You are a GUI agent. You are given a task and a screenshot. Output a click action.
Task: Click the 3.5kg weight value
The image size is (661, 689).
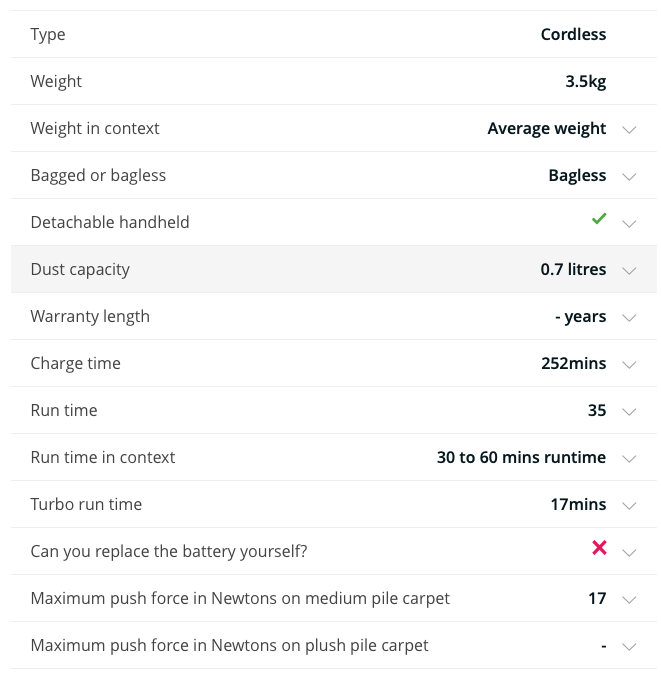point(585,82)
